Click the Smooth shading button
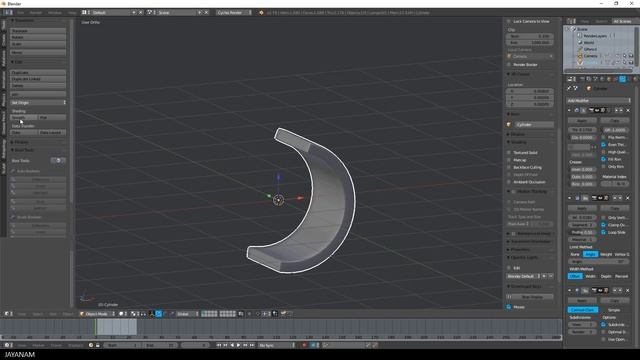Screen dimensions: 640x360 pyautogui.click(x=24, y=118)
